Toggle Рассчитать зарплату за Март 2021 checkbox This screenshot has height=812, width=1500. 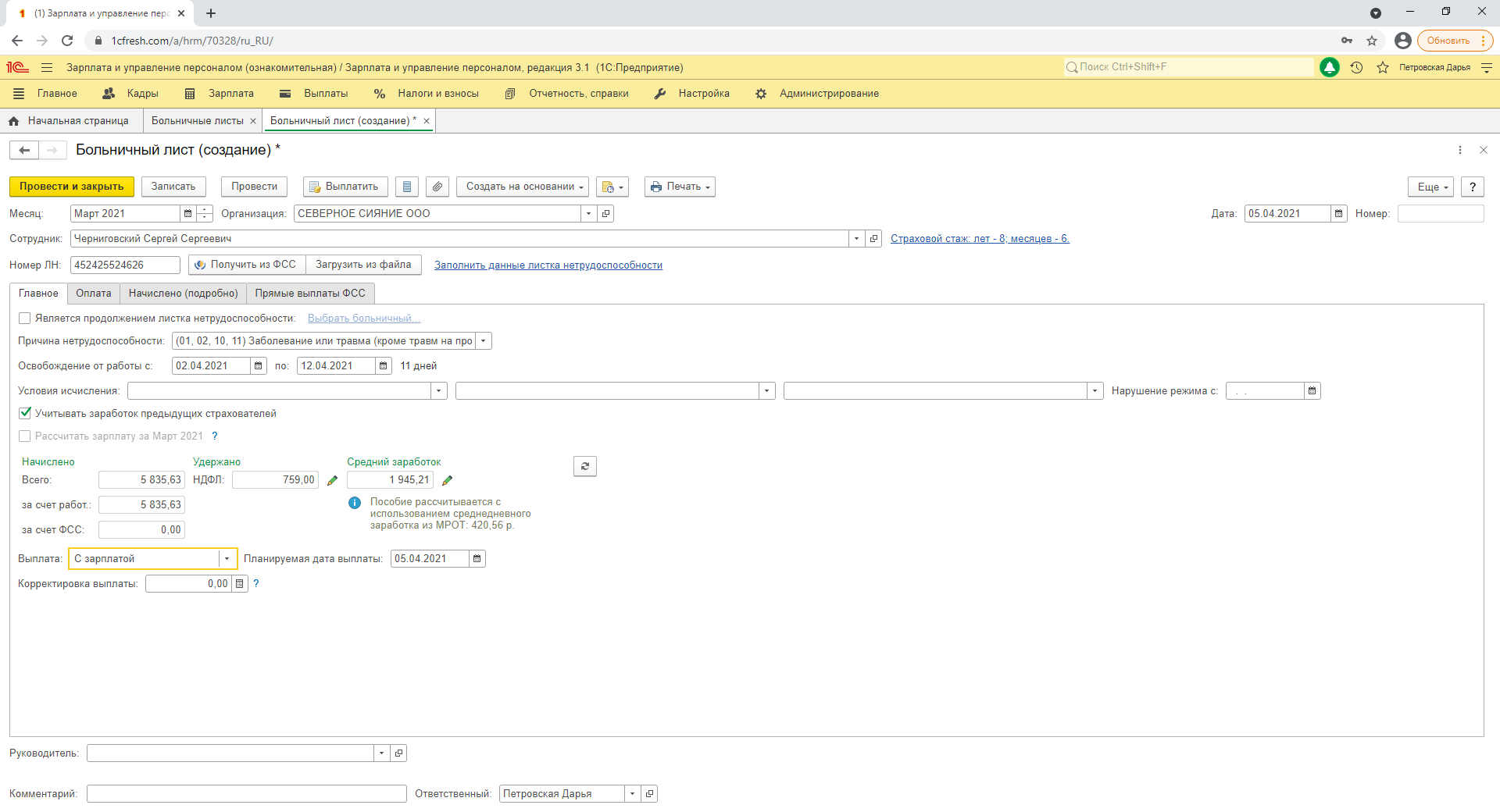tap(25, 436)
